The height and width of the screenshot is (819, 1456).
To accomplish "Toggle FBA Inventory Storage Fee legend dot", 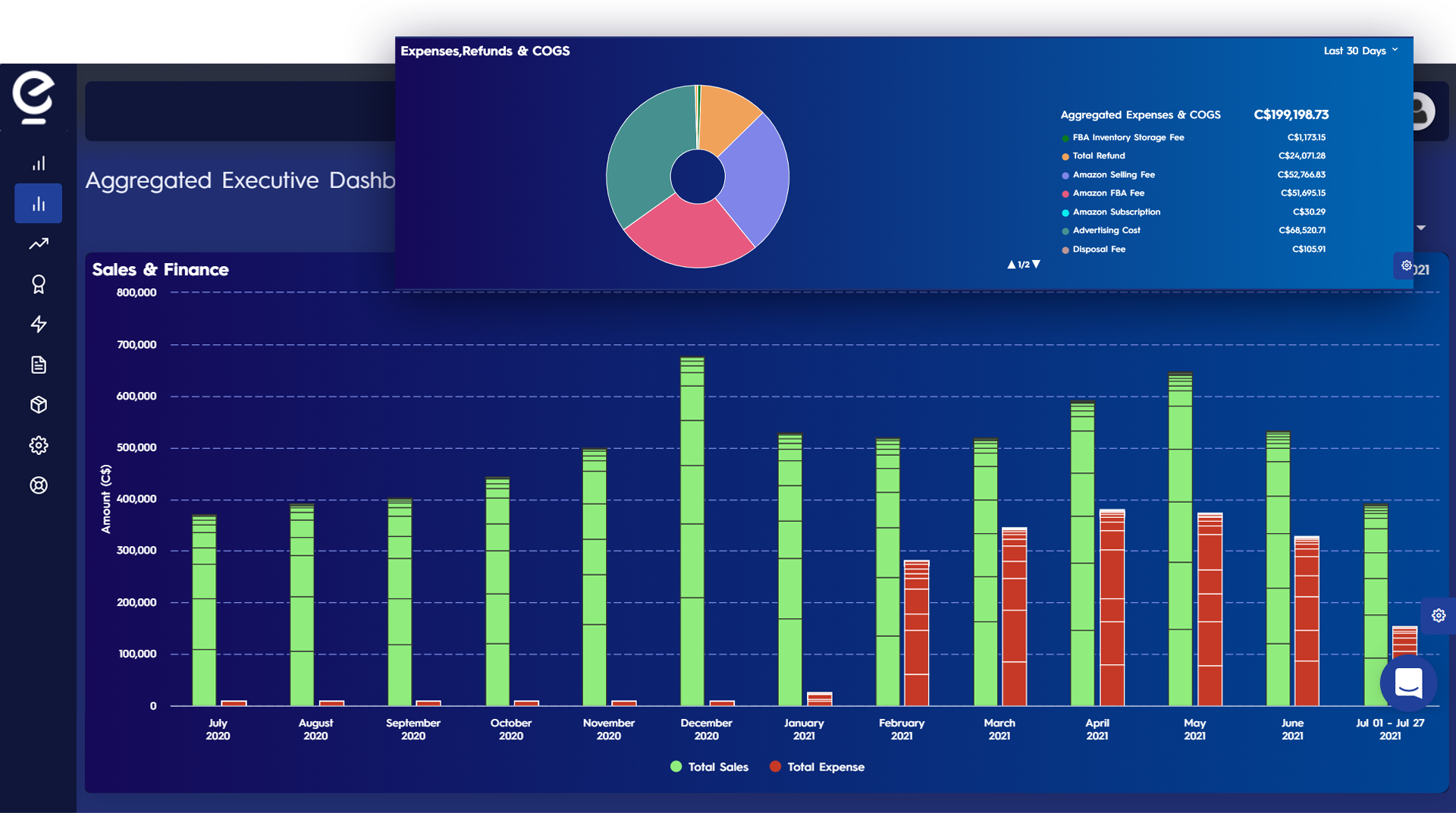I will pos(1065,137).
